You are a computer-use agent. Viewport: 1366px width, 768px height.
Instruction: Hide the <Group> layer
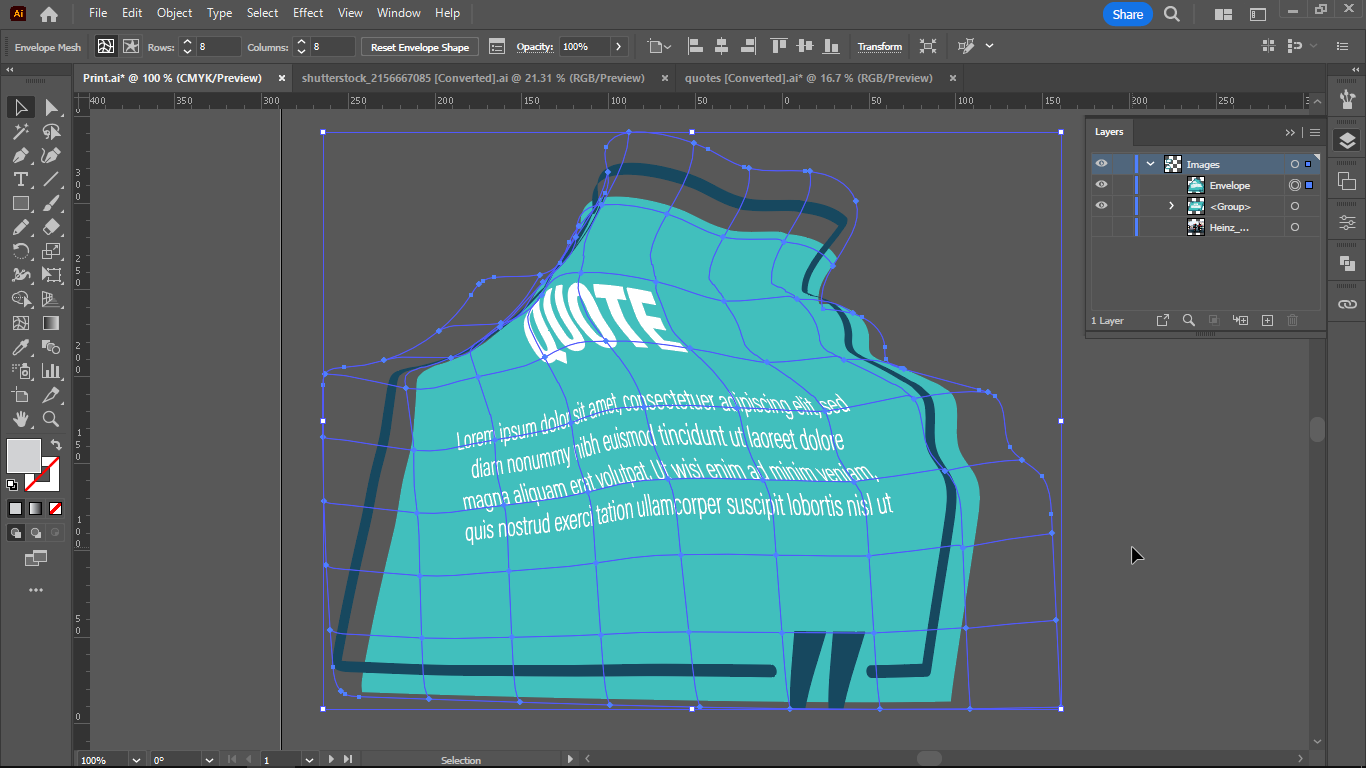coord(1101,205)
